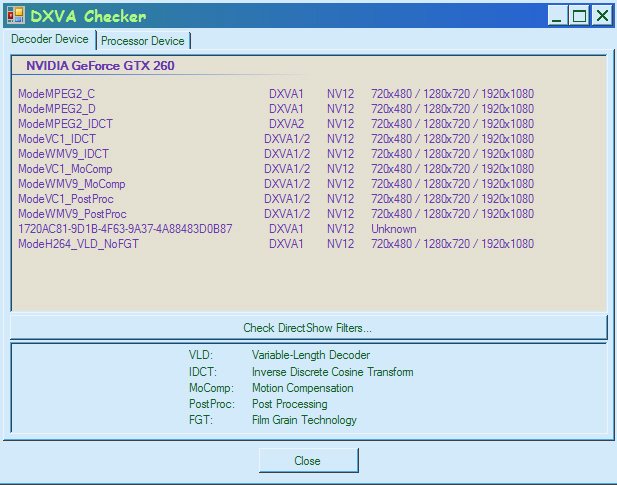This screenshot has width=617, height=485.
Task: Click the Film Grain Technology description
Action: [304, 420]
